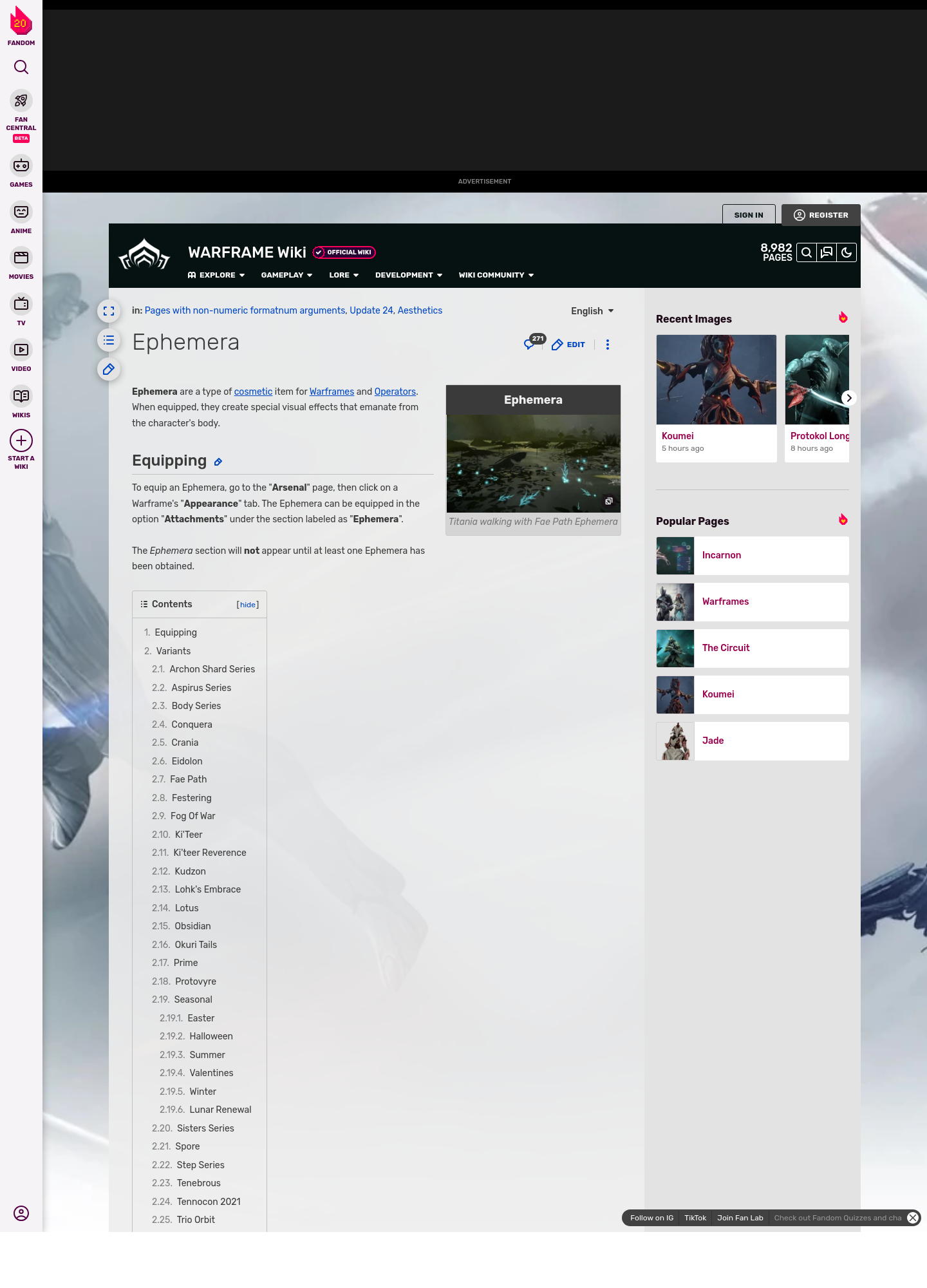Open the Movies sidebar icon
927x1288 pixels.
pos(21,258)
